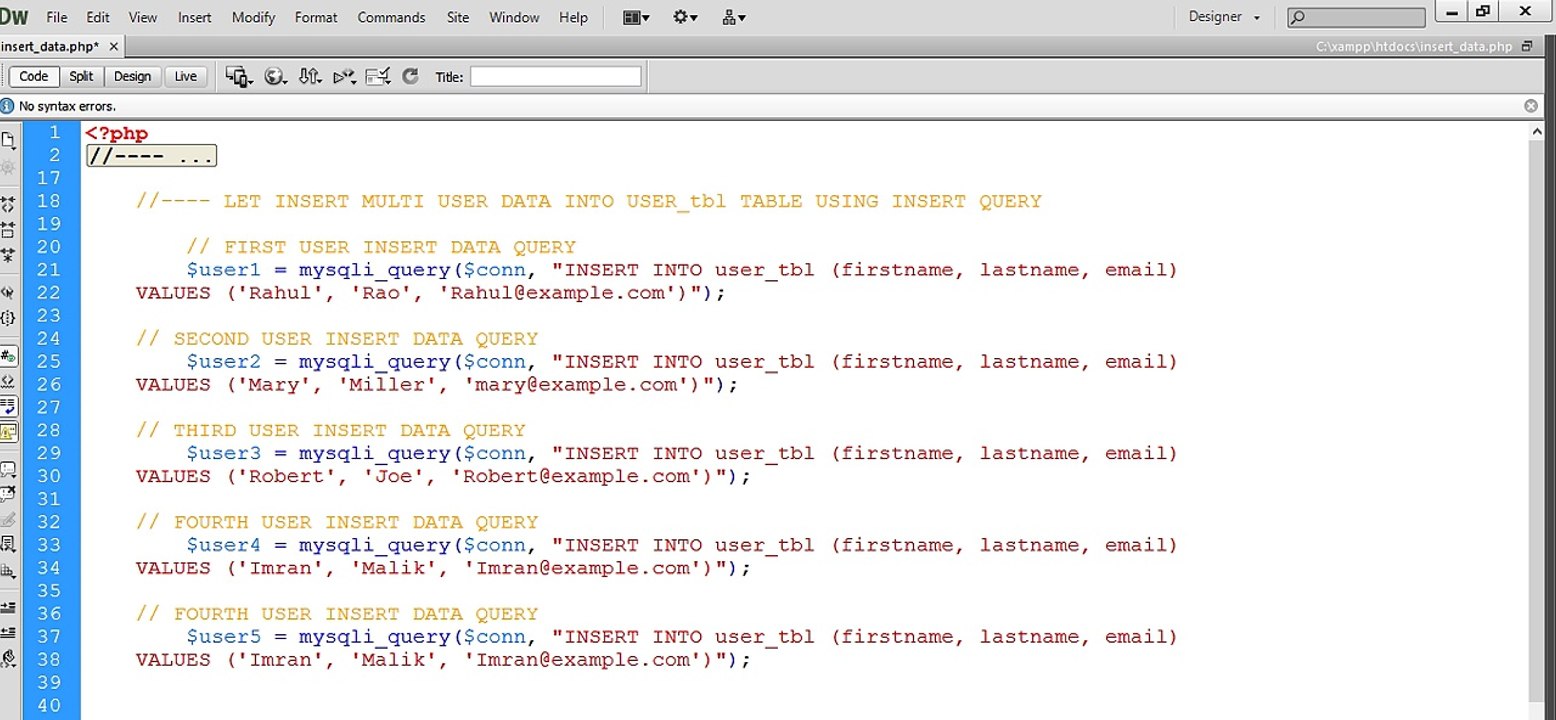Dismiss the No syntax errors info bar
1556x720 pixels.
(x=1531, y=106)
